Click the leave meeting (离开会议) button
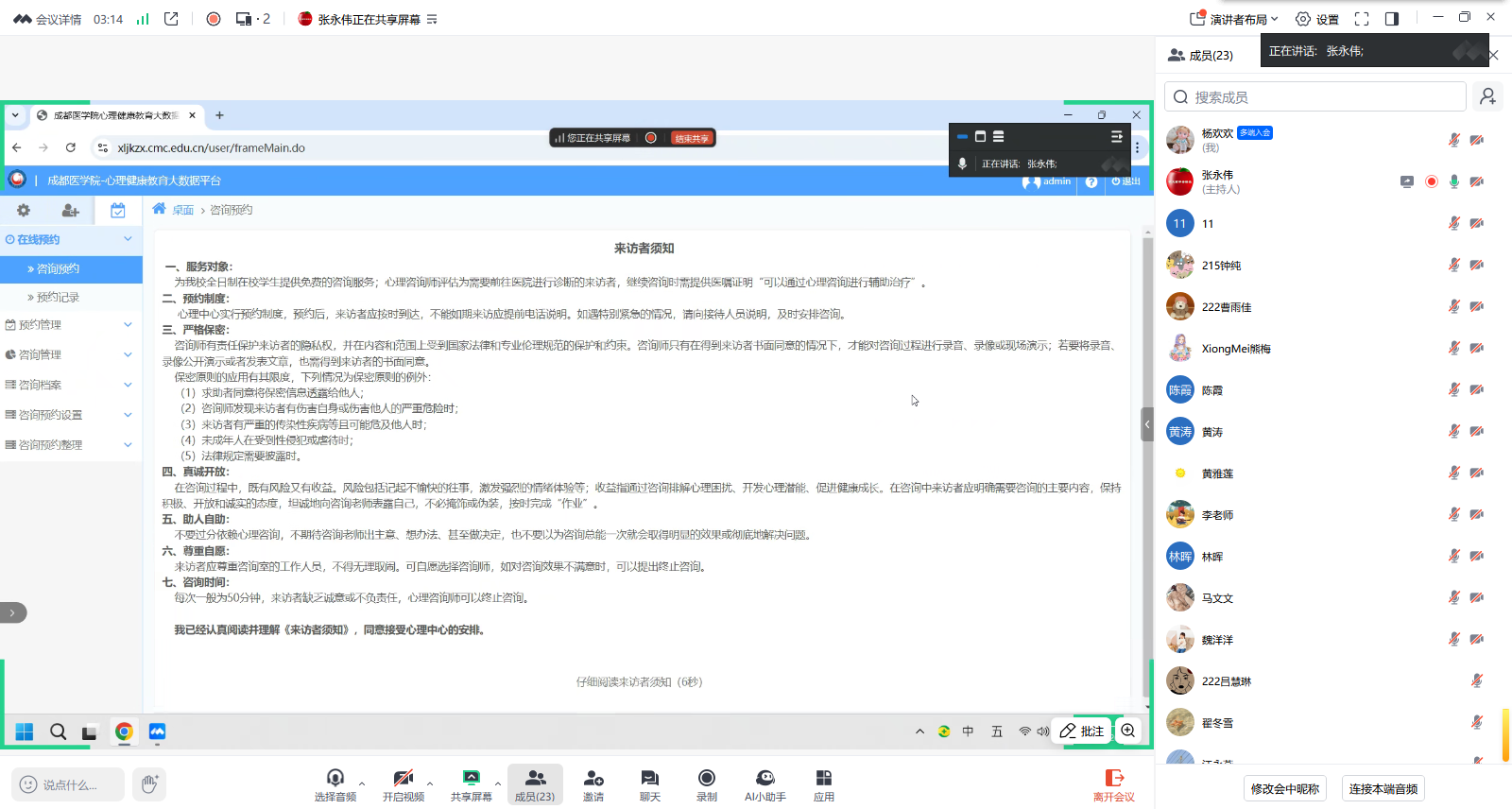Screen dimensions: 1512x809 (x=1114, y=785)
